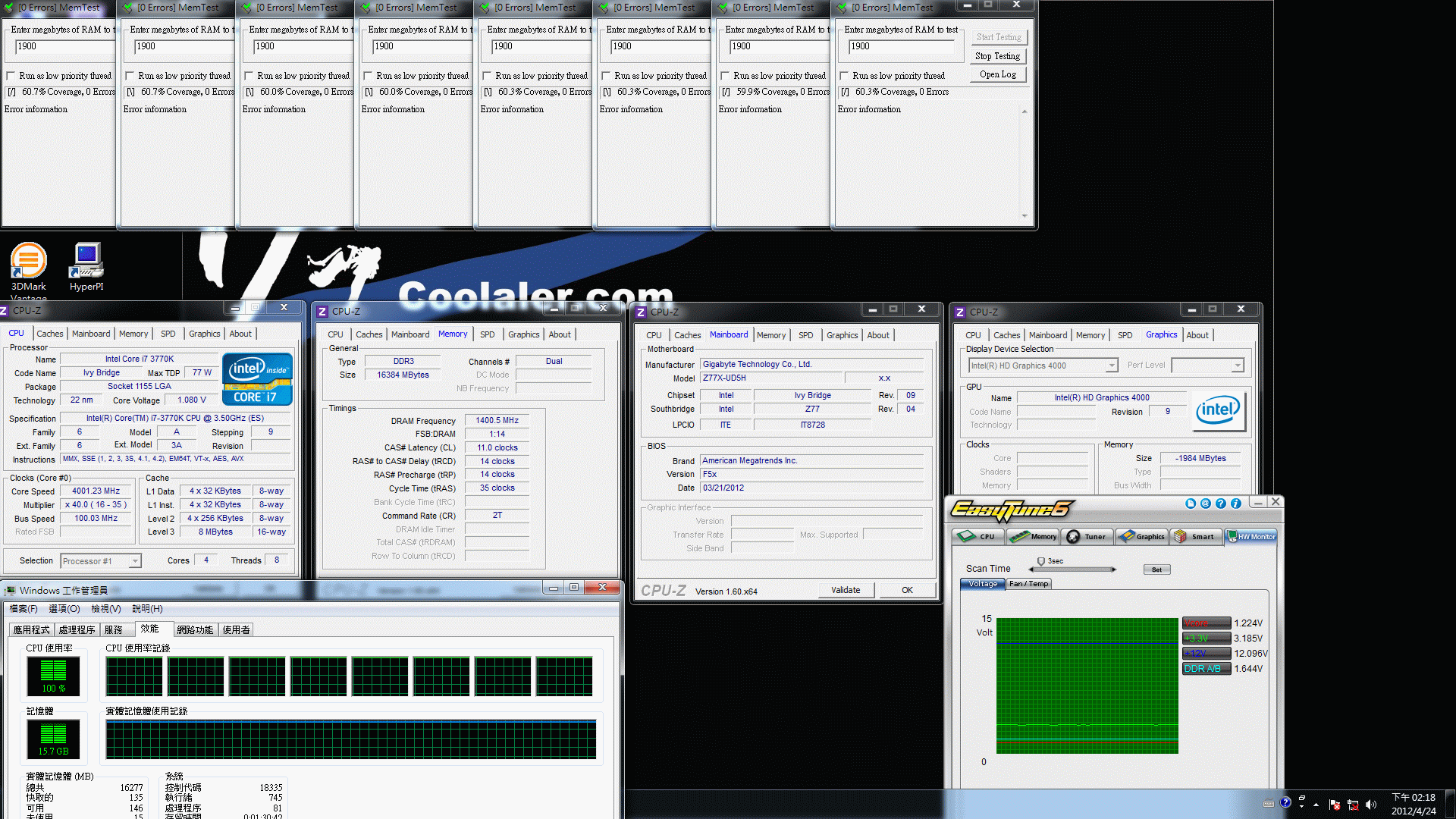Open Caches tab in first CPU-Z window
Viewport: 1456px width, 819px height.
(x=50, y=334)
